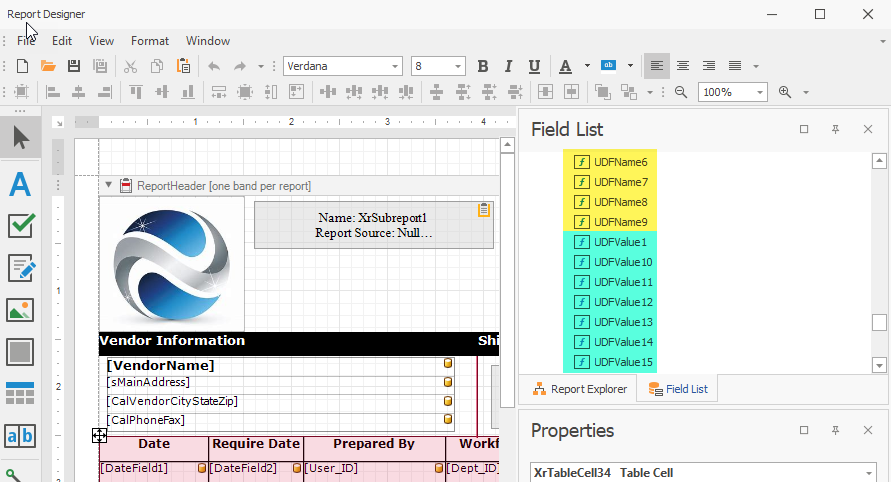The image size is (891, 482).
Task: Pick the Check Box control tool
Action: [20, 226]
